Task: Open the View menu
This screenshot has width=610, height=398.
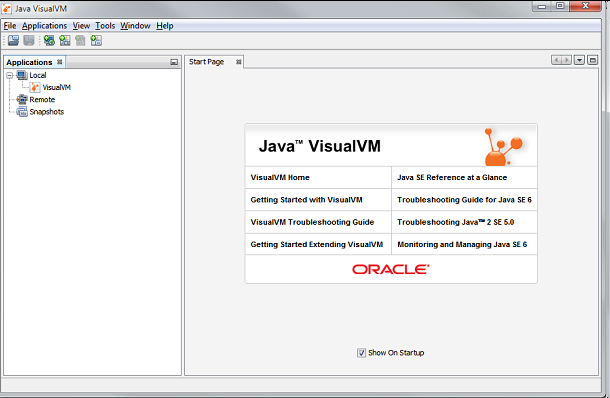Action: point(81,26)
